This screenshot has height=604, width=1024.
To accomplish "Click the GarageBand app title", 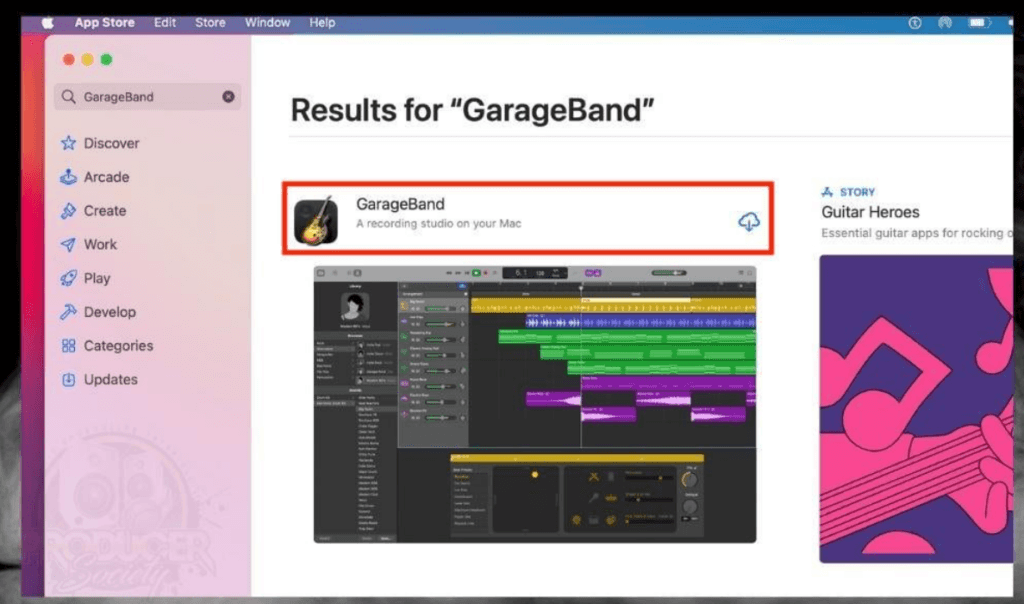I will 400,204.
